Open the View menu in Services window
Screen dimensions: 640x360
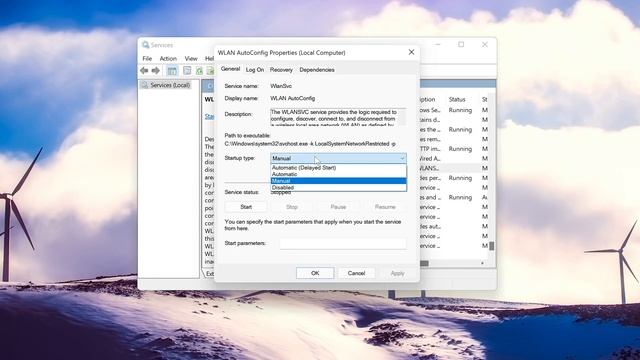[x=191, y=58]
